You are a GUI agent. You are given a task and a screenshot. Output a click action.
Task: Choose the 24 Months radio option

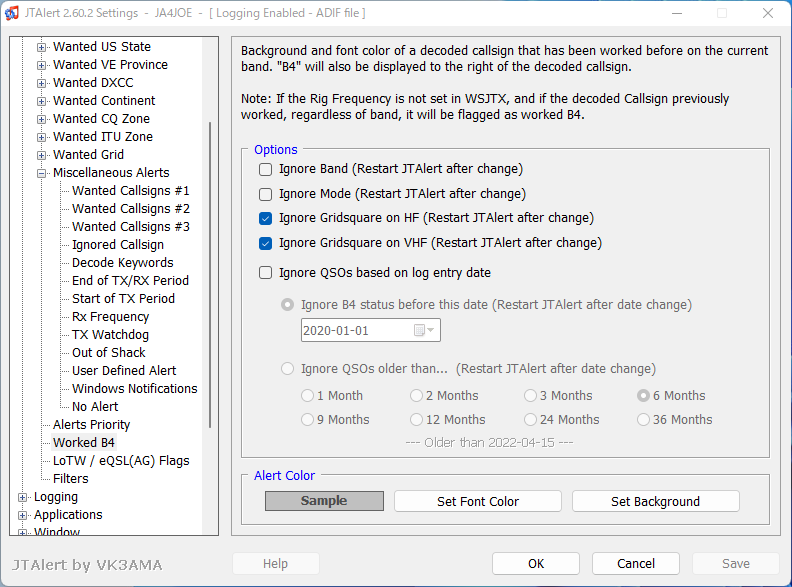[x=530, y=419]
